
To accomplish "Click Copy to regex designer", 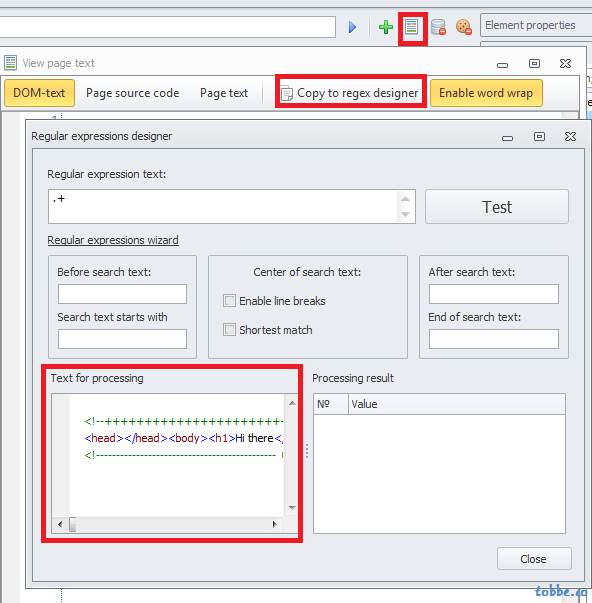I will 350,93.
